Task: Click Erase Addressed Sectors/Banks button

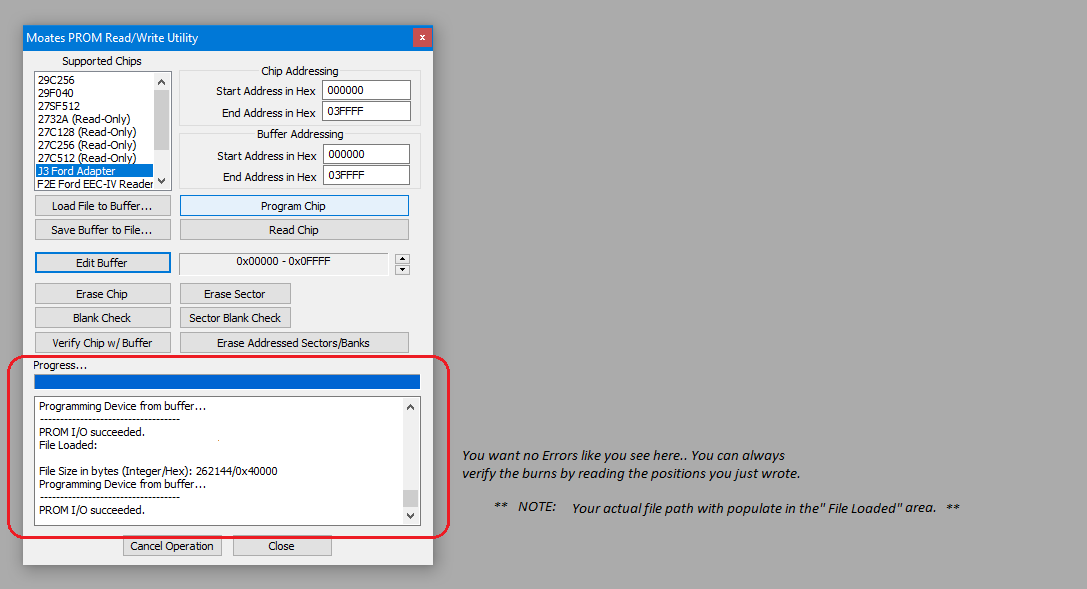Action: pyautogui.click(x=294, y=343)
